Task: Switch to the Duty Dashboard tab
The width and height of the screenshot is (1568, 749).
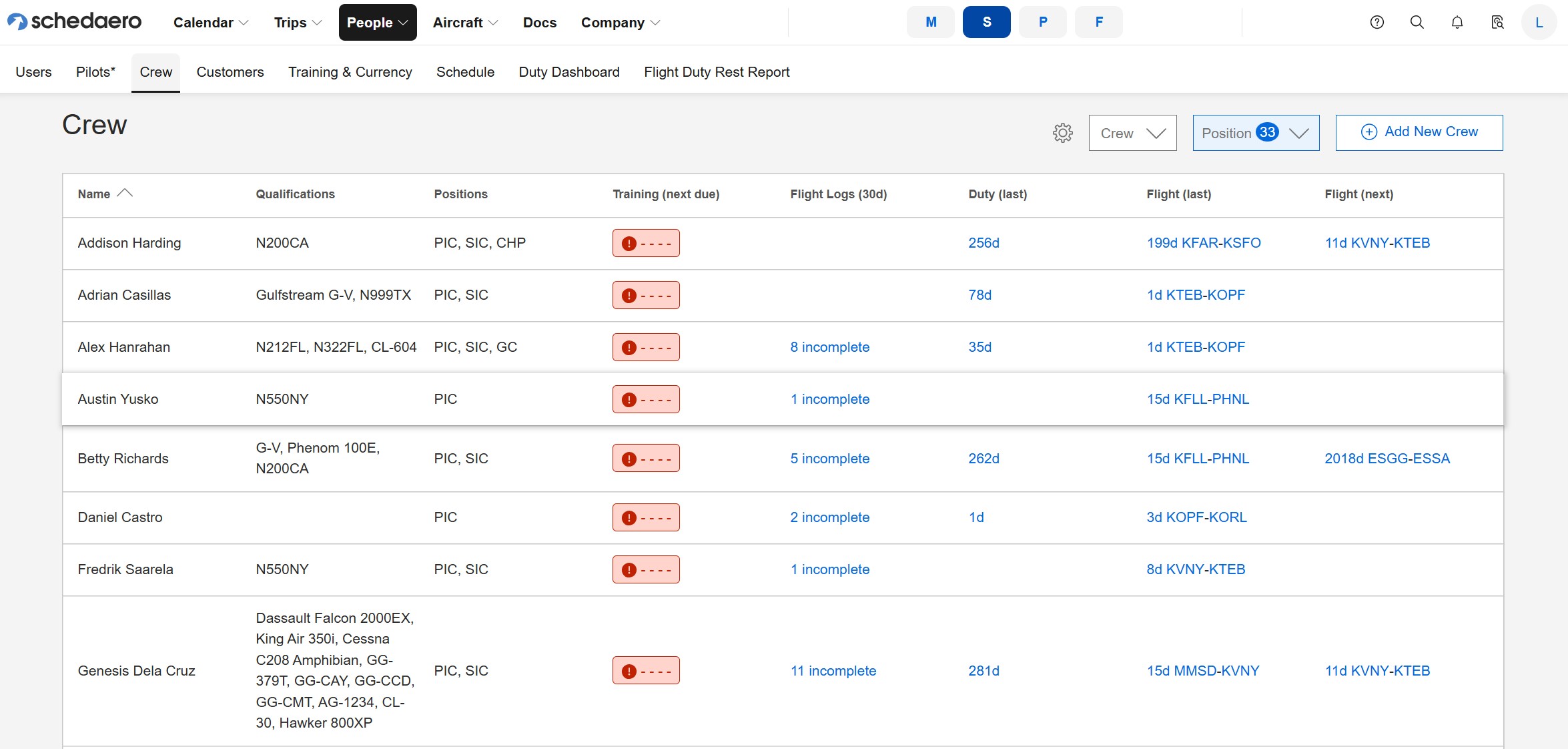Action: (x=569, y=72)
